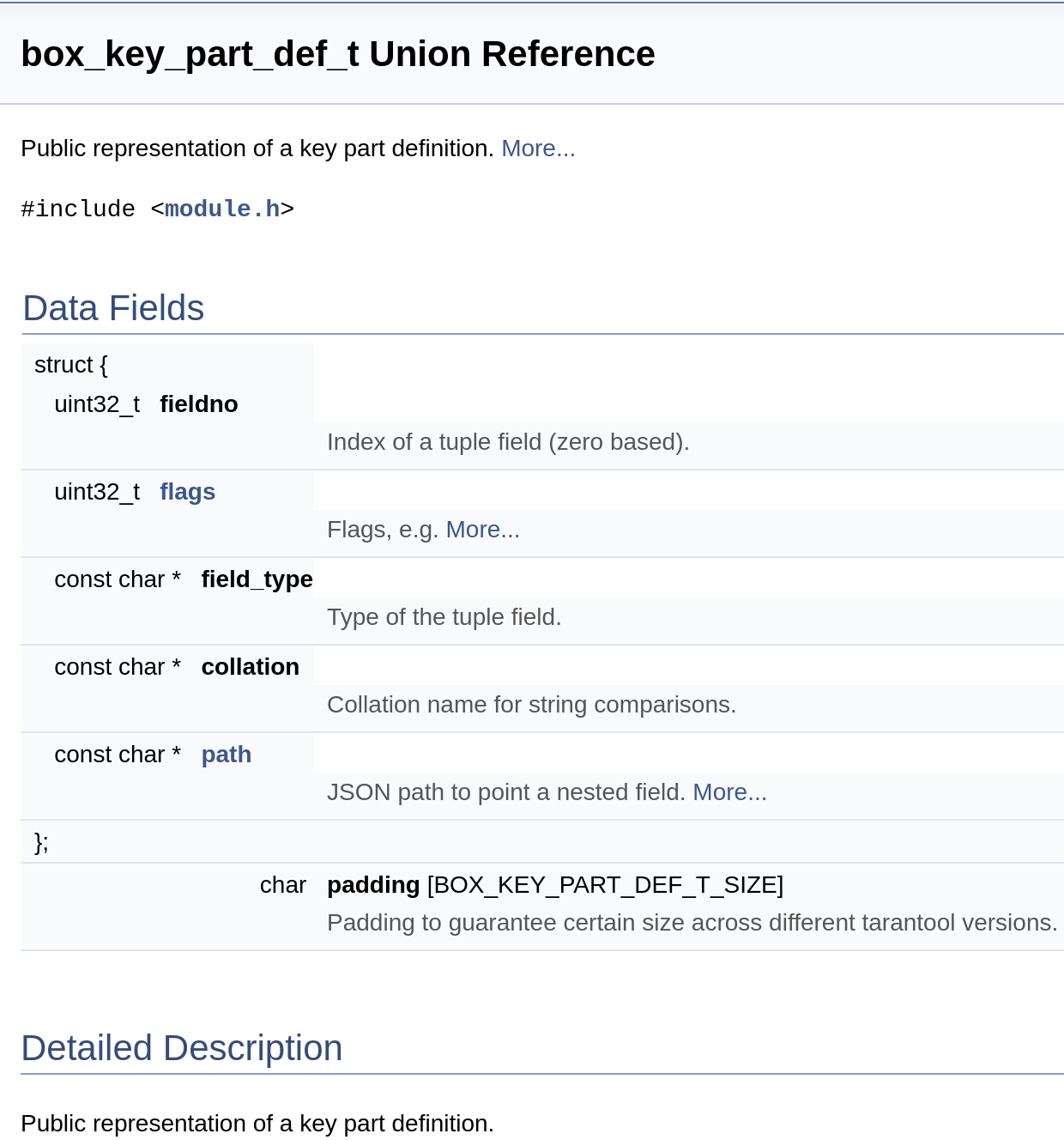1064x1140 pixels.
Task: Click the Data Fields section heading
Action: pyautogui.click(x=113, y=308)
